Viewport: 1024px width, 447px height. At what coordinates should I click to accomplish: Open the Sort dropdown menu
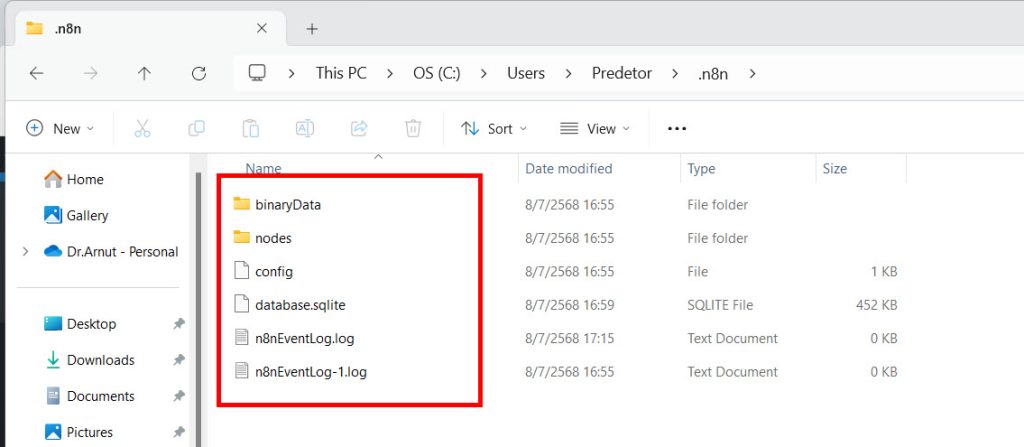tap(493, 129)
